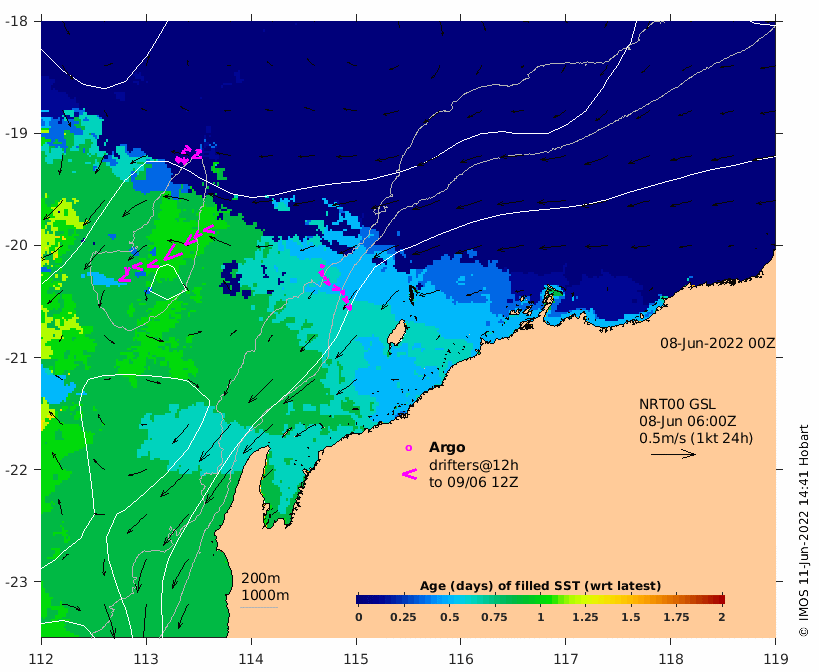Viewport: 819px width, 672px height.
Task: Click the black velocity scale arrow in legend
Action: coord(673,454)
